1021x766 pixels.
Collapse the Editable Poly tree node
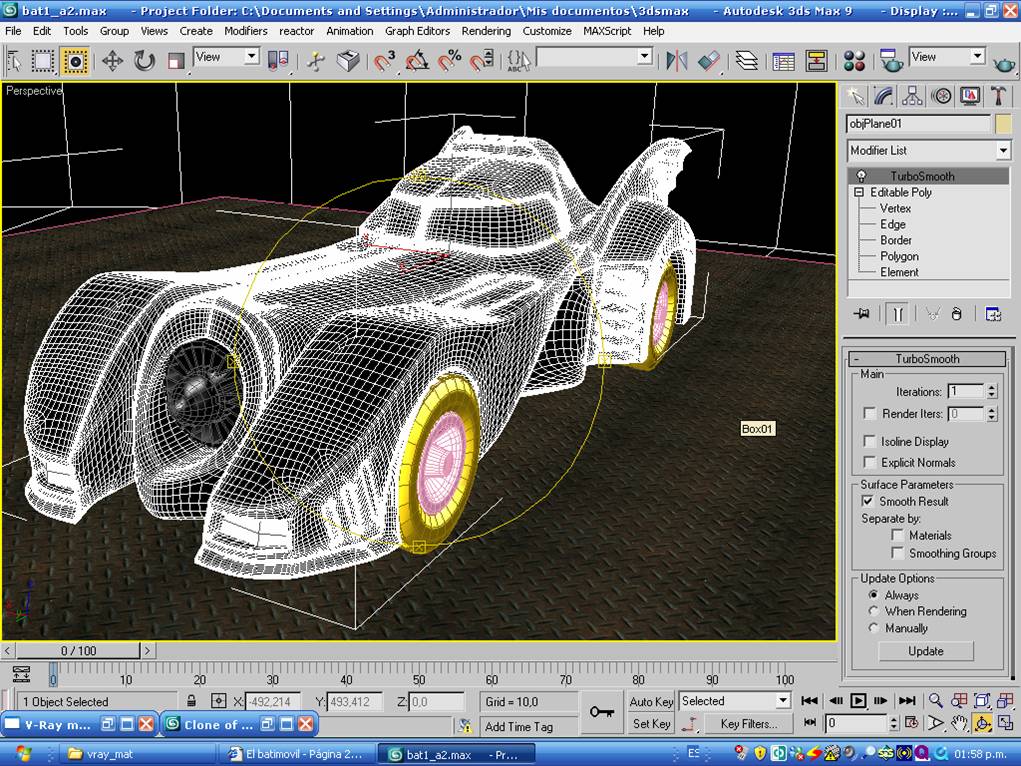(858, 192)
